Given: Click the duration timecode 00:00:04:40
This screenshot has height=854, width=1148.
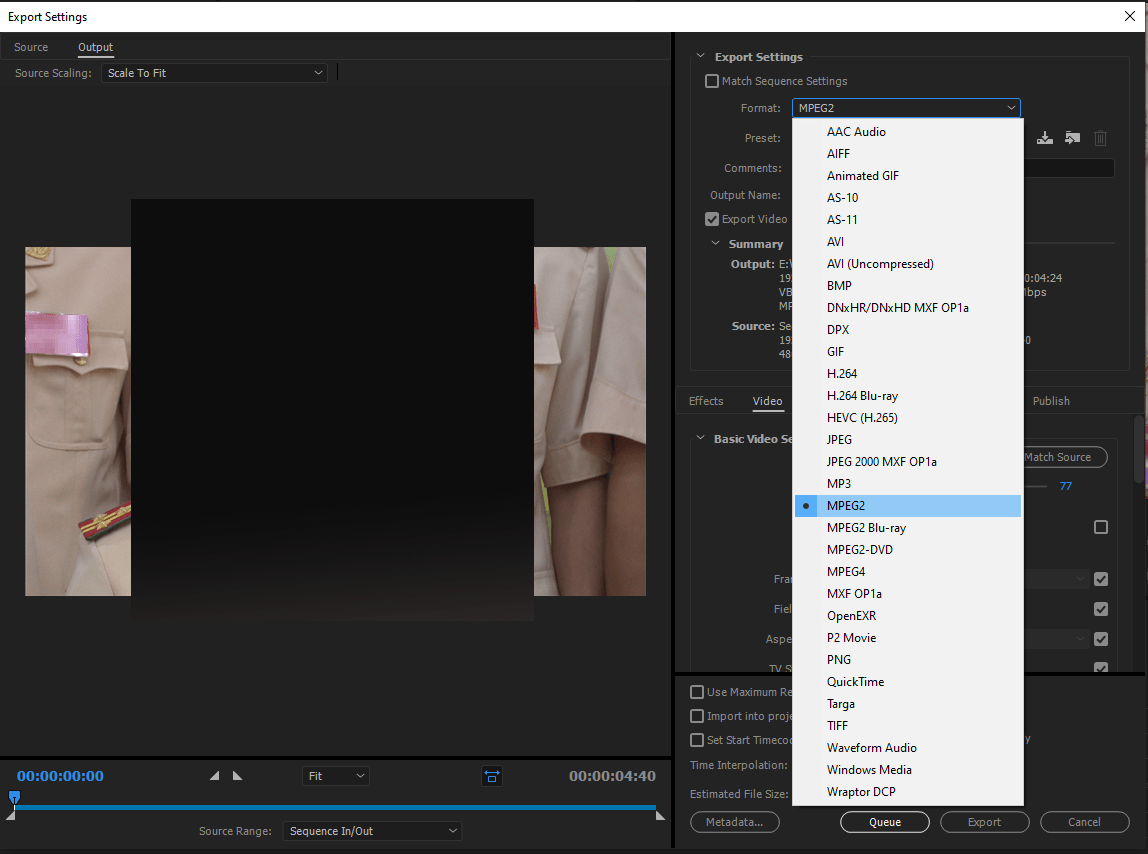Looking at the screenshot, I should (612, 776).
